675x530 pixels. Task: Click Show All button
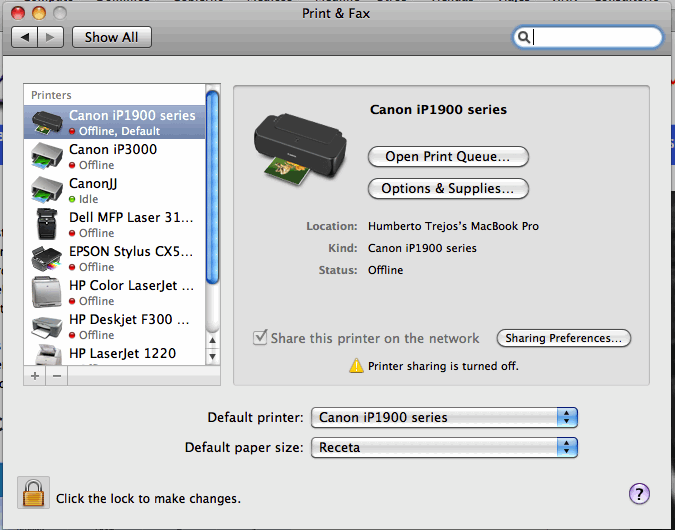point(111,37)
